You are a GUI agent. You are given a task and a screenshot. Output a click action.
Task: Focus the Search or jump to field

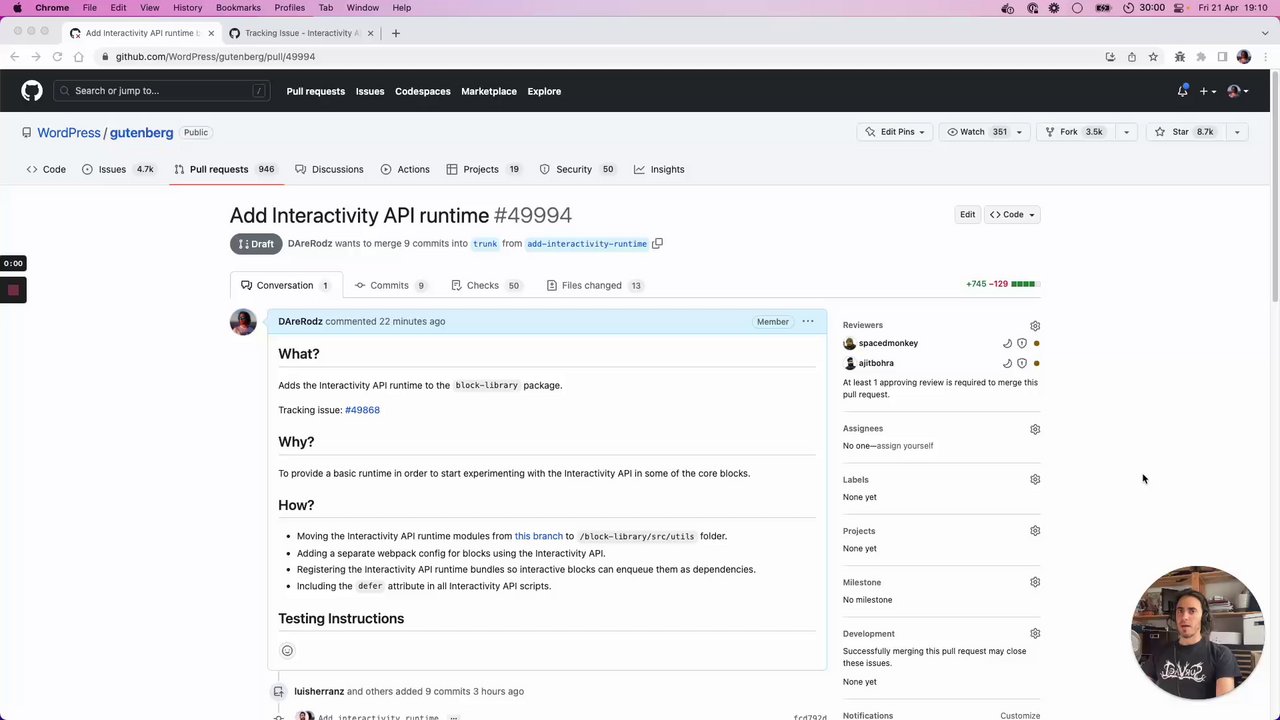tap(162, 91)
